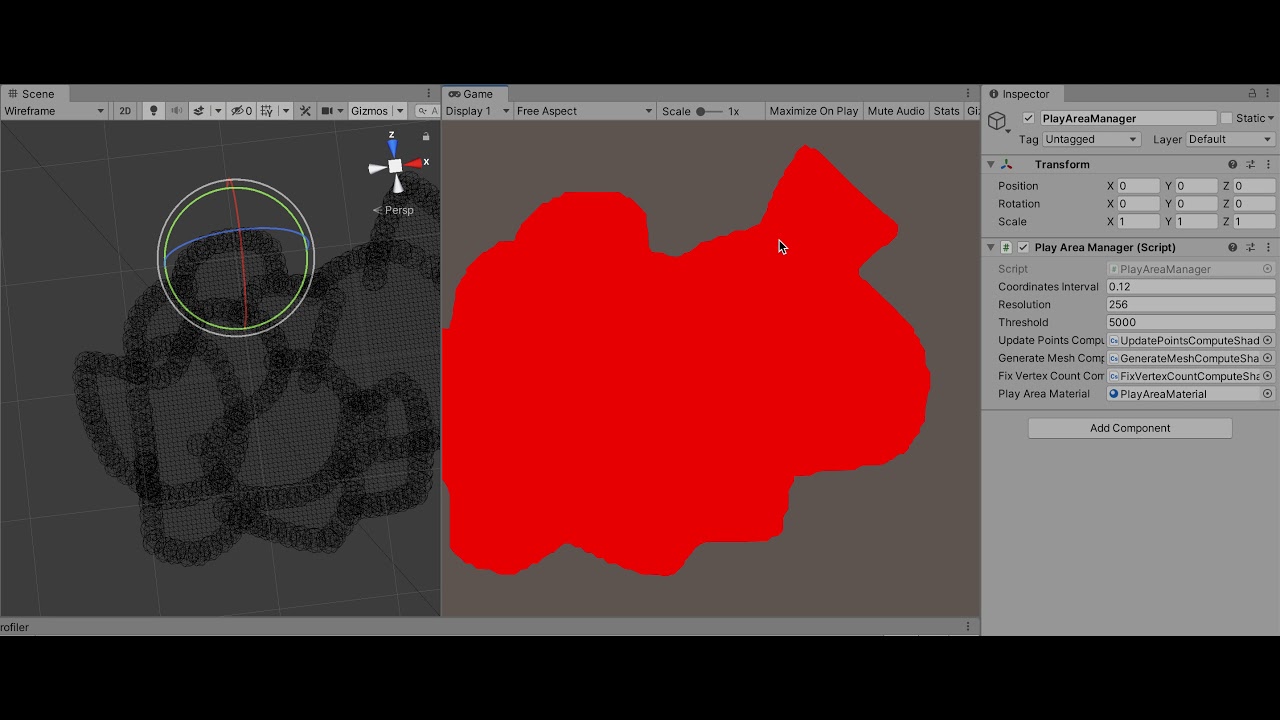Open the Default layer dropdown
1280x720 pixels.
[x=1230, y=139]
